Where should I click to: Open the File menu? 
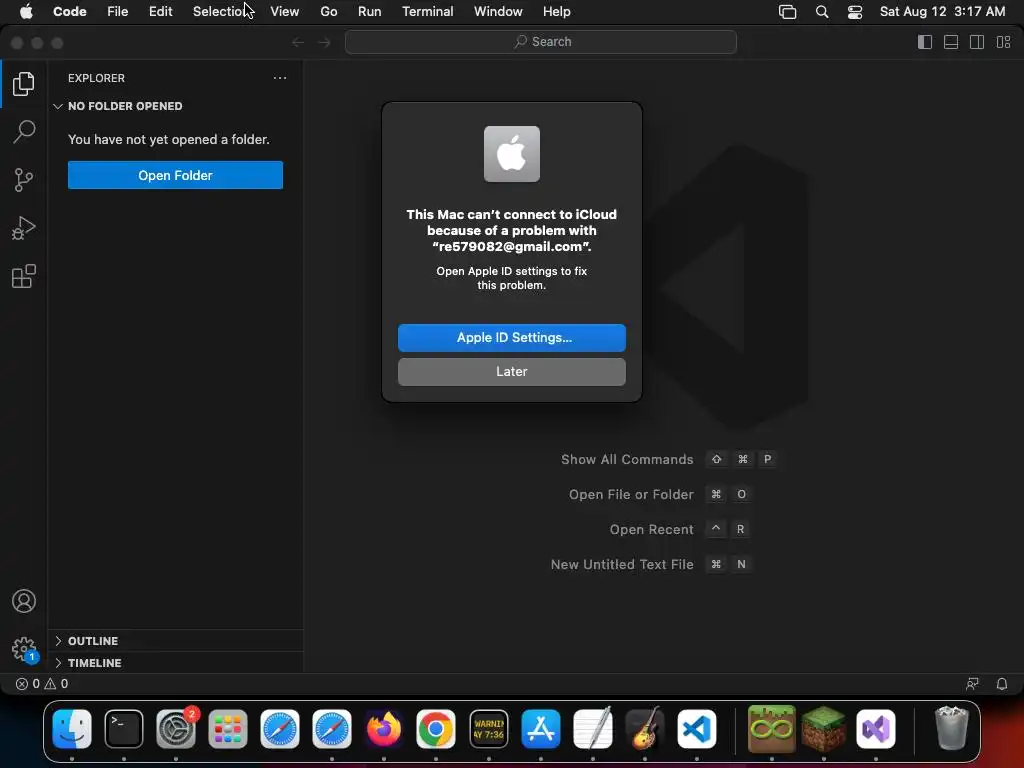(x=118, y=12)
